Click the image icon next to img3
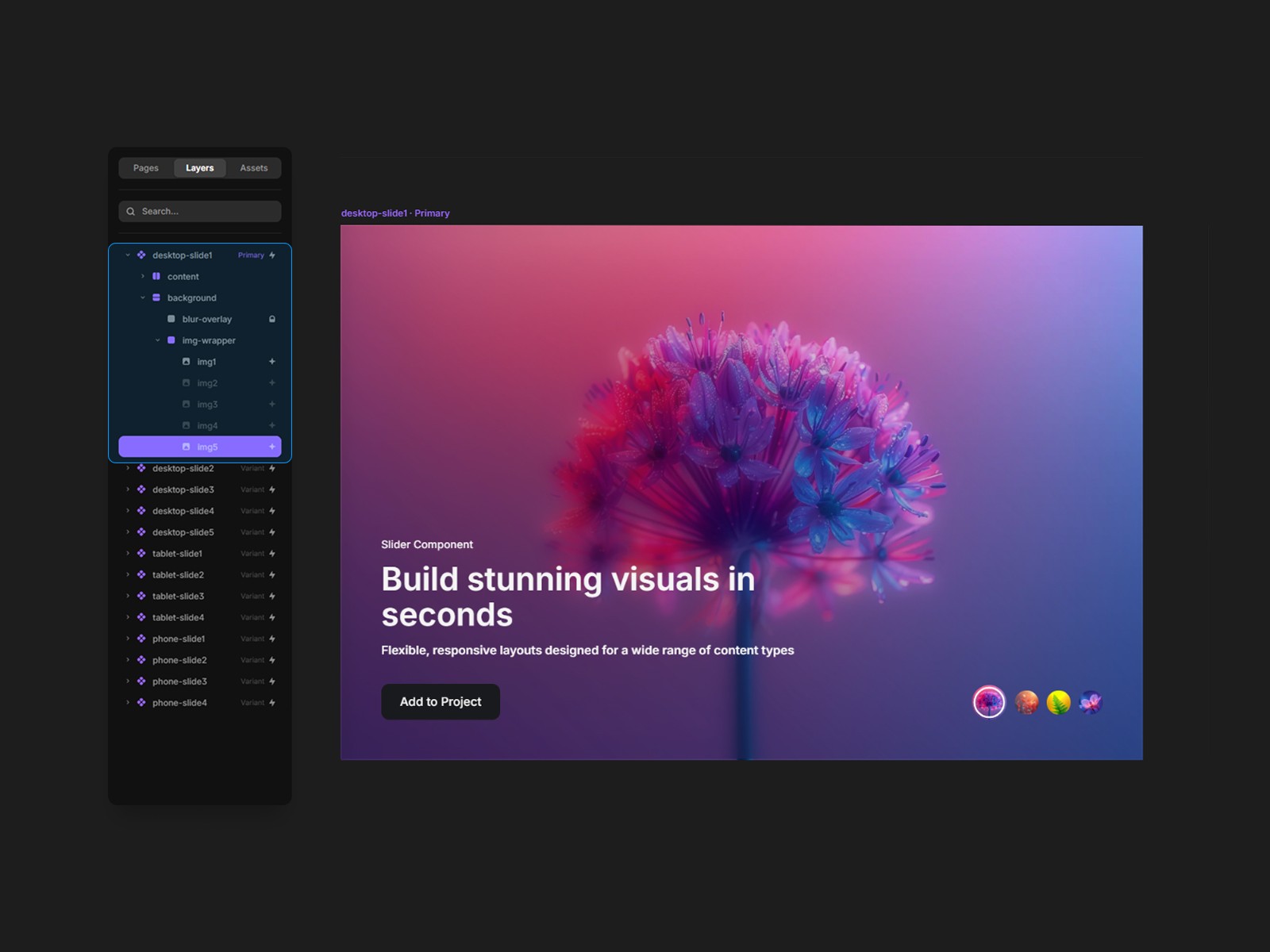Image resolution: width=1270 pixels, height=952 pixels. click(186, 405)
